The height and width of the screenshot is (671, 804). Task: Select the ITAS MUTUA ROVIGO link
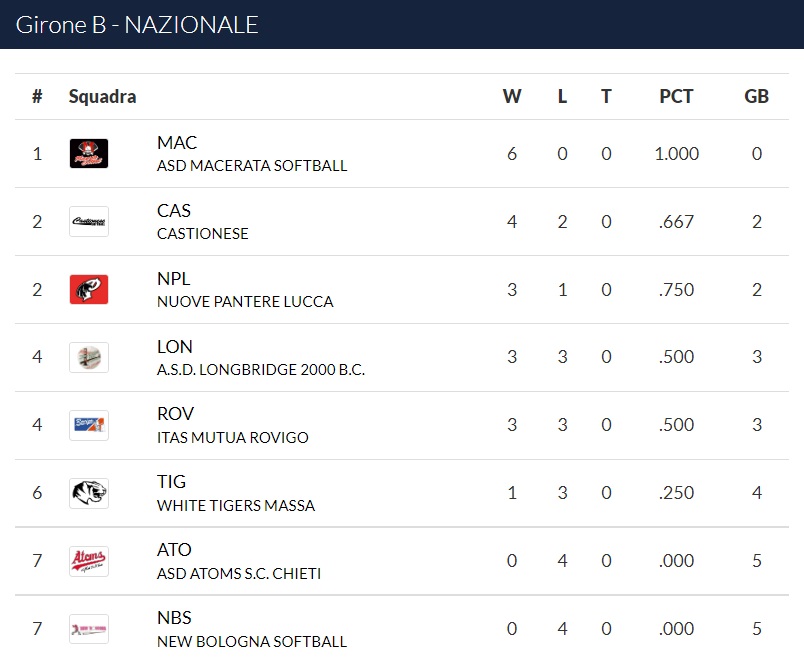point(233,437)
